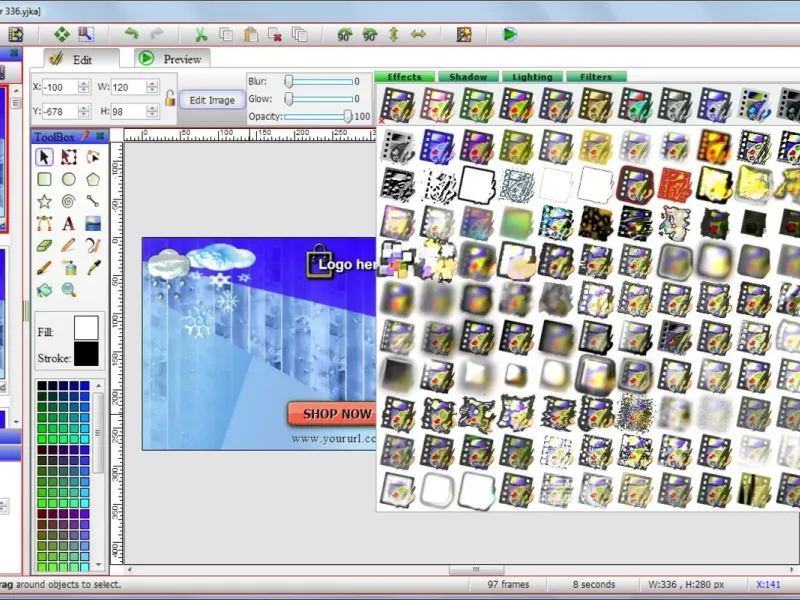The height and width of the screenshot is (600, 800).
Task: Select the transform tool with dotted box
Action: [69, 157]
